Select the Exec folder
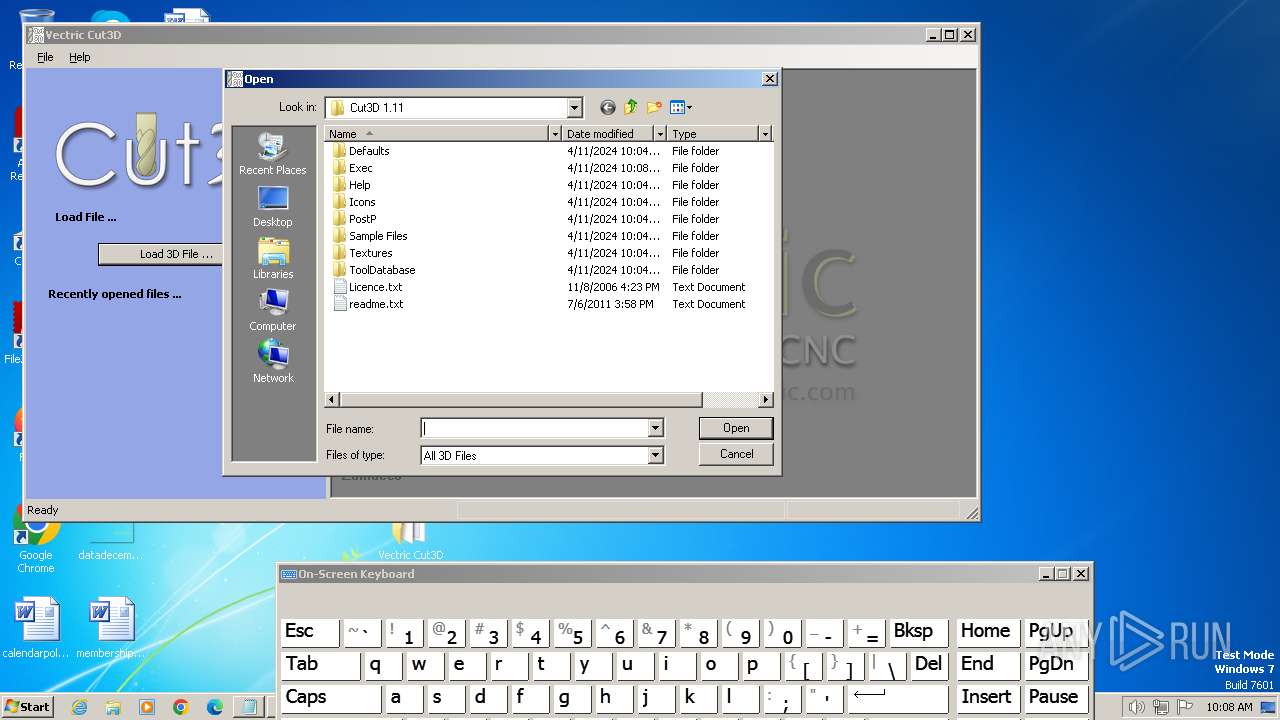This screenshot has width=1280, height=720. point(360,168)
